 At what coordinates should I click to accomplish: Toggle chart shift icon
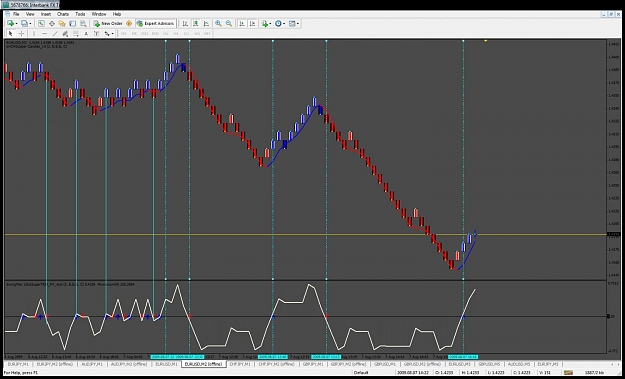pos(252,24)
